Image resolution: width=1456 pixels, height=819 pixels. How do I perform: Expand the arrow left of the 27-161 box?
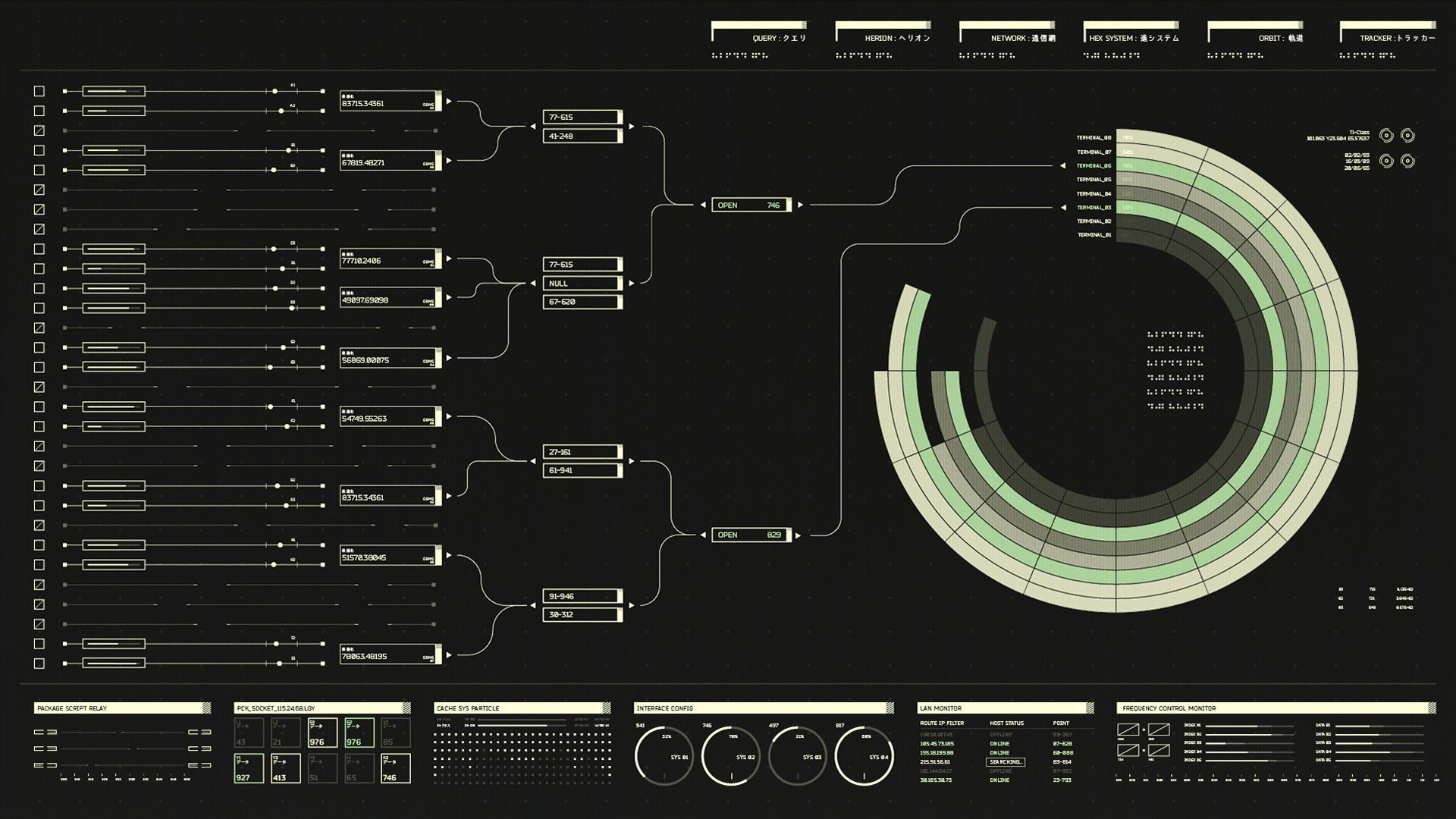[x=533, y=461]
